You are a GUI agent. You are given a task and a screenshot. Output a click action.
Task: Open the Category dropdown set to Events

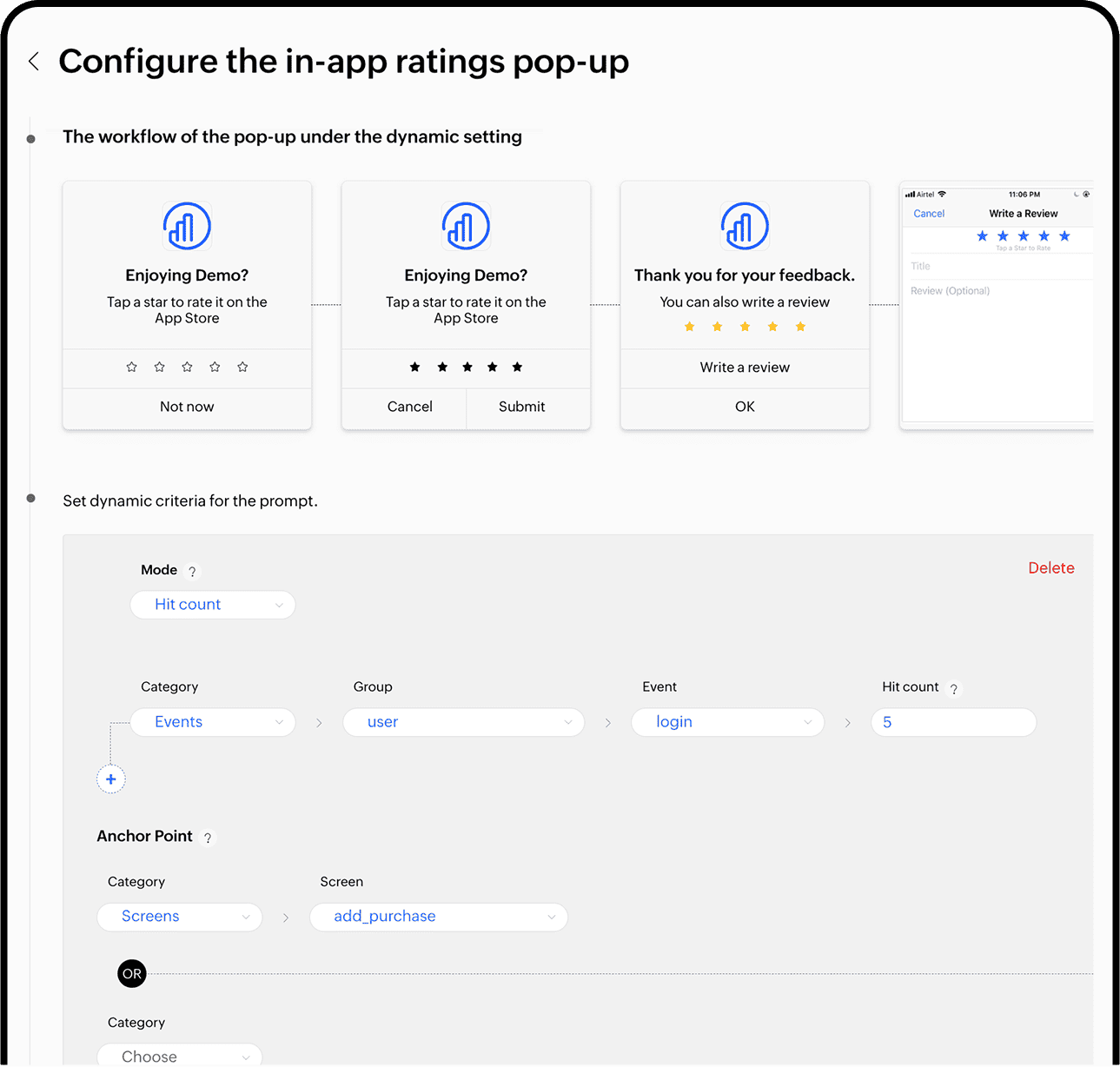213,722
